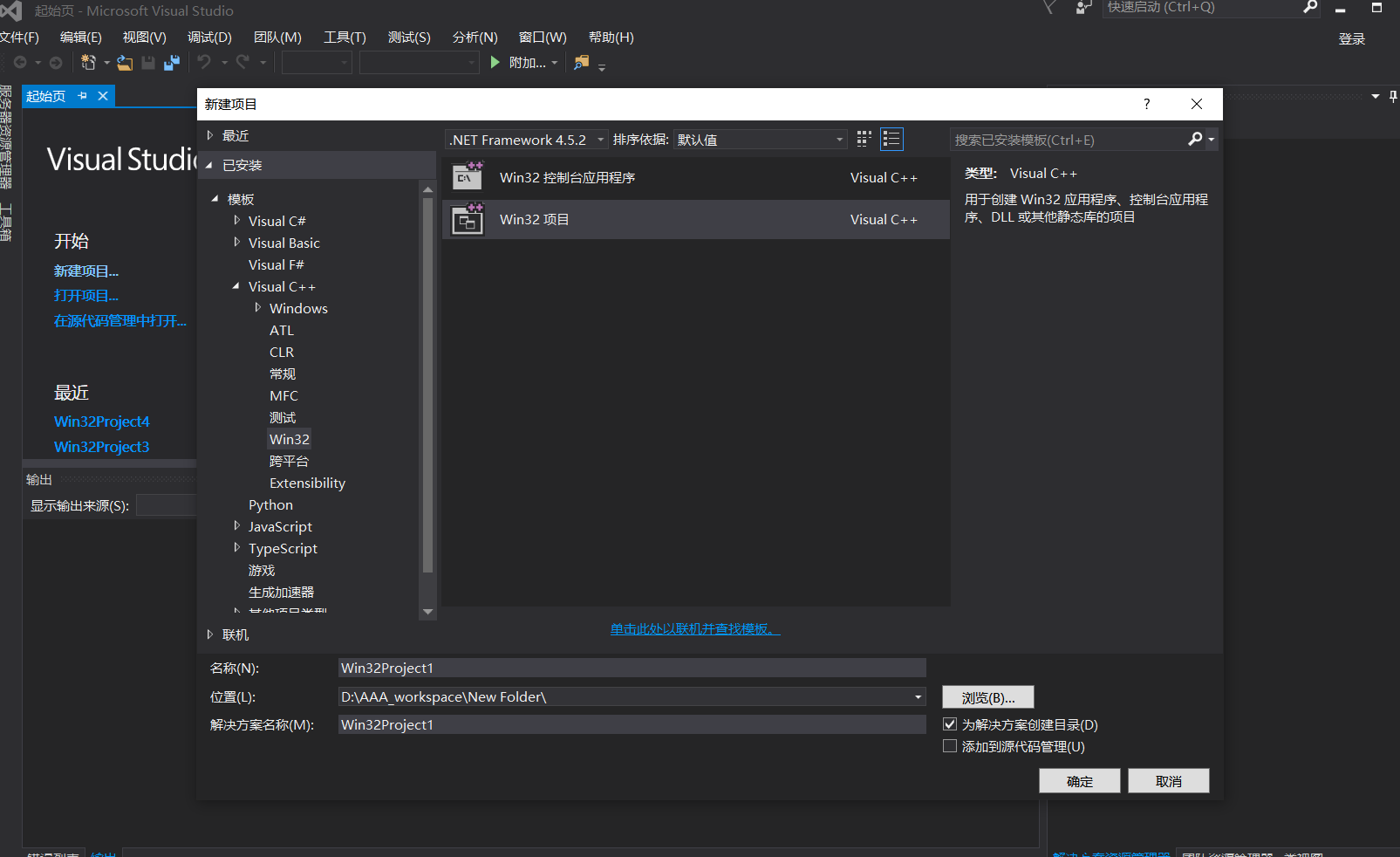
Task: Expand the Recent section
Action: 210,135
